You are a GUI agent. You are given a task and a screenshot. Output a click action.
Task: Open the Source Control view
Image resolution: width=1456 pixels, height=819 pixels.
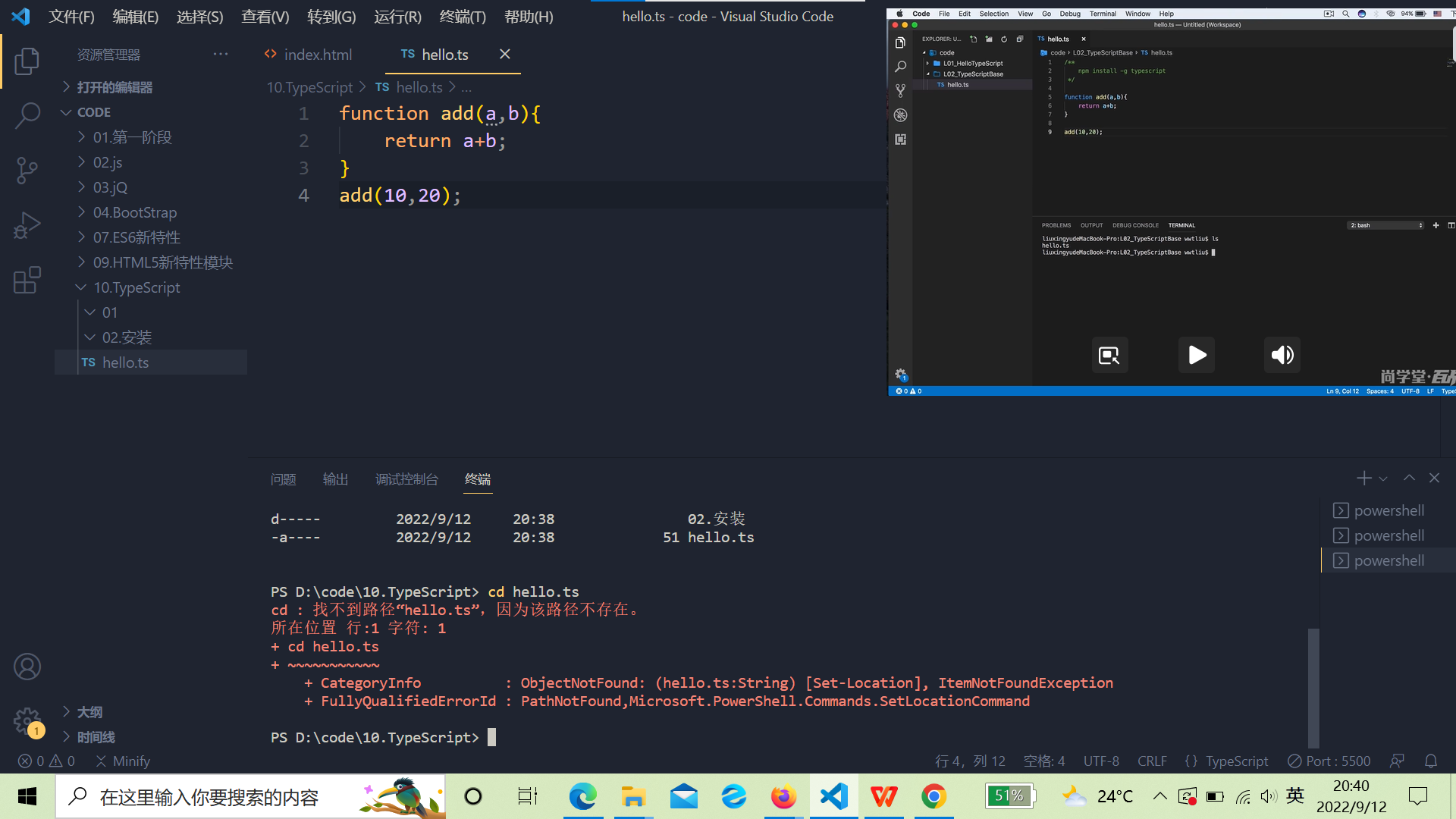(27, 171)
